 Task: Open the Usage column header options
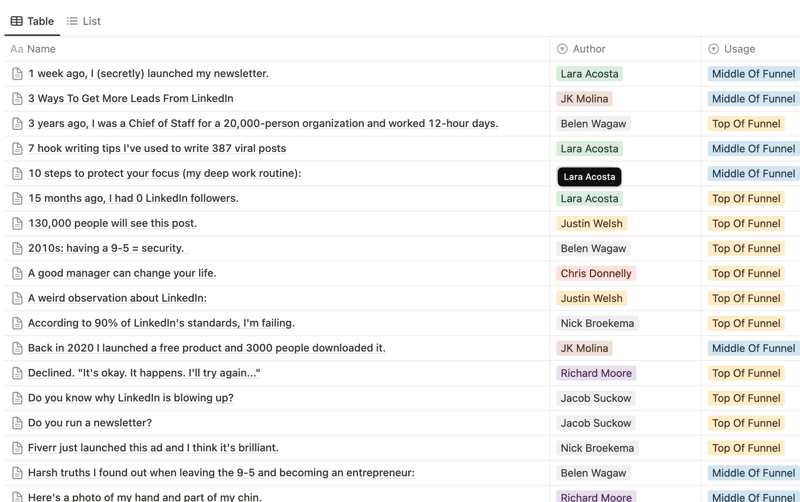[738, 49]
